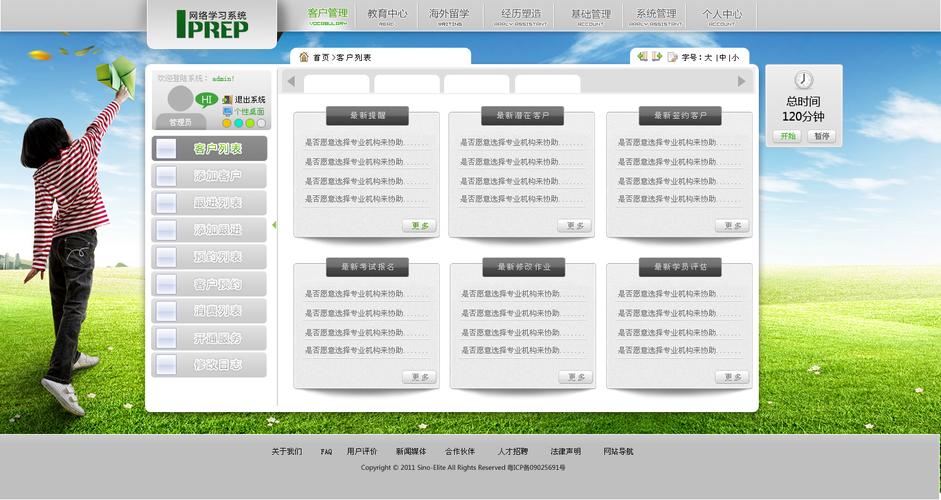The image size is (941, 500).
Task: Select 预约列表 in the sidebar
Action: pos(209,257)
